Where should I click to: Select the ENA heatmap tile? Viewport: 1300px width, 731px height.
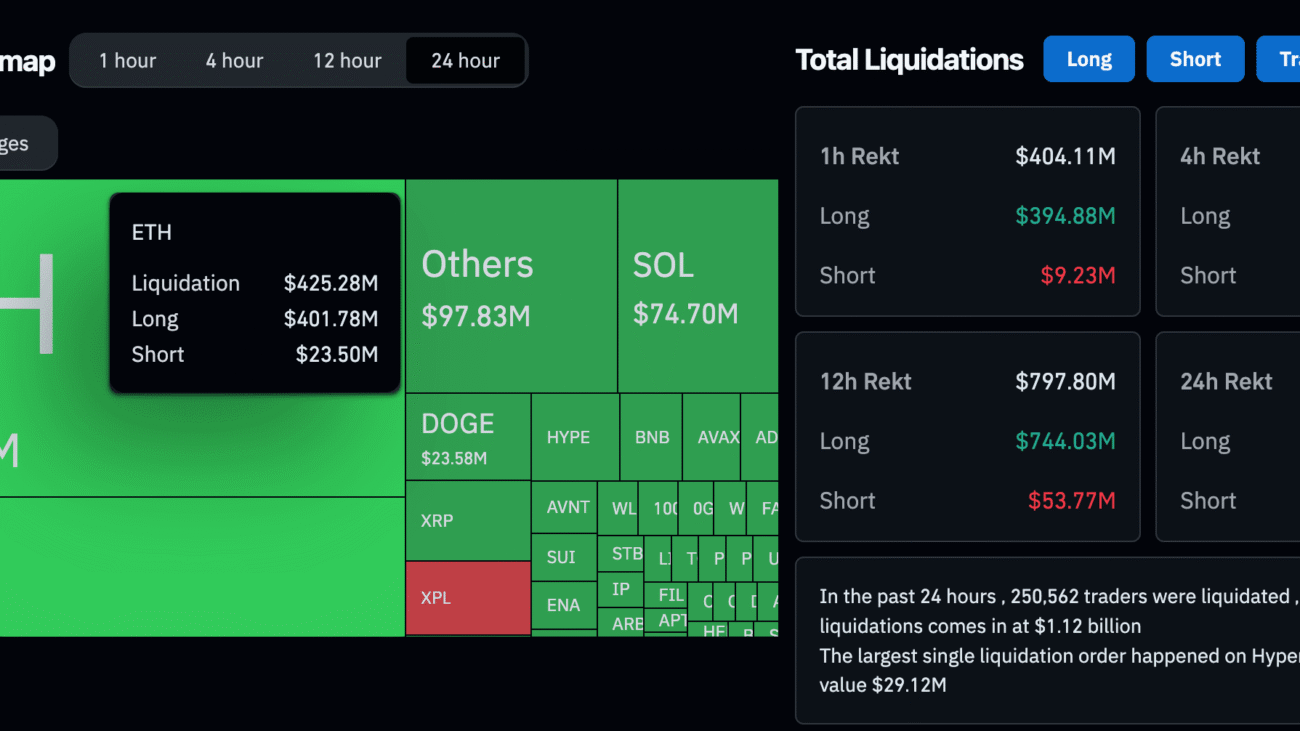(x=563, y=605)
